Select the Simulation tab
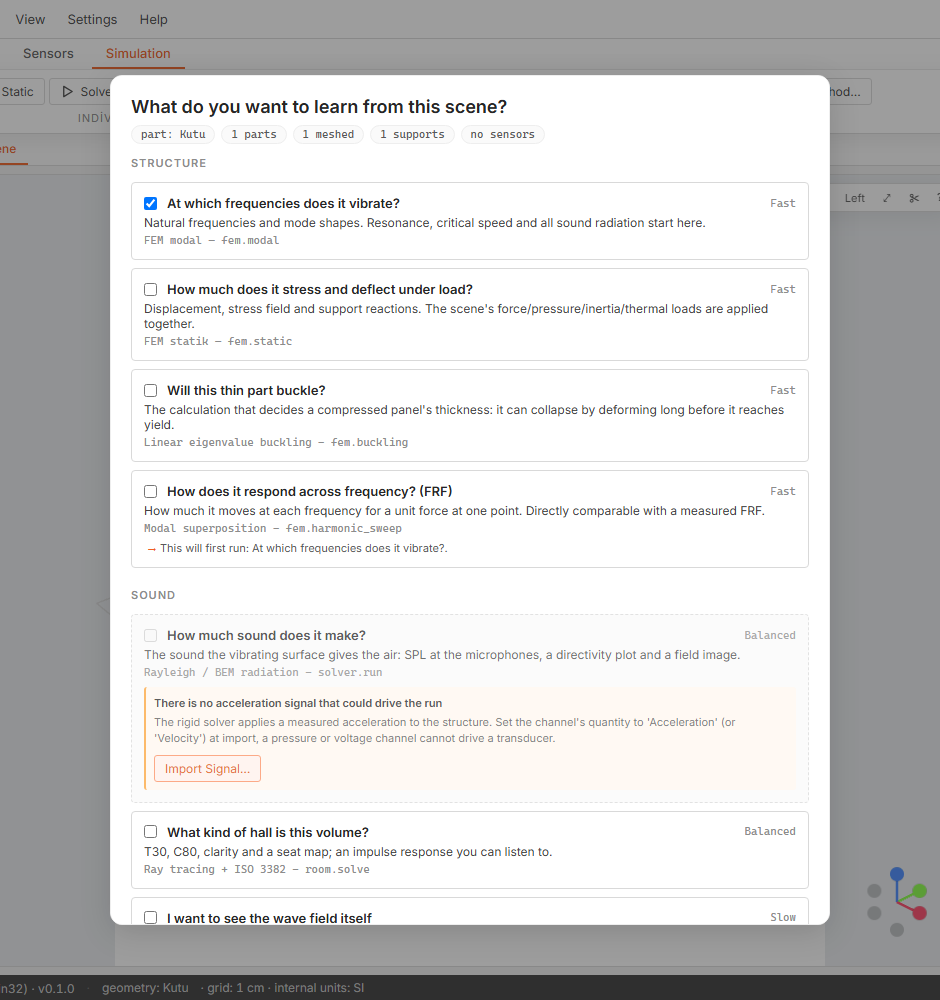The image size is (940, 1000). click(x=138, y=54)
